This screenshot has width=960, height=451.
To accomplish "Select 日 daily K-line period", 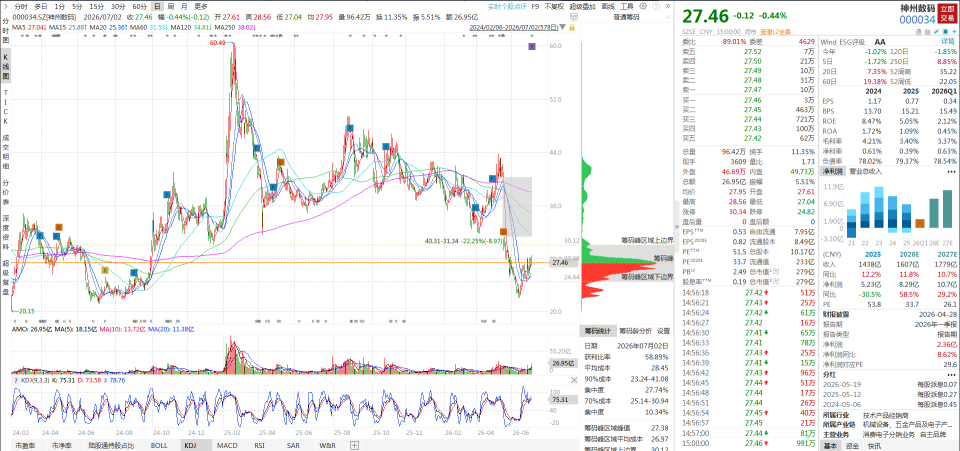I will pyautogui.click(x=158, y=6).
